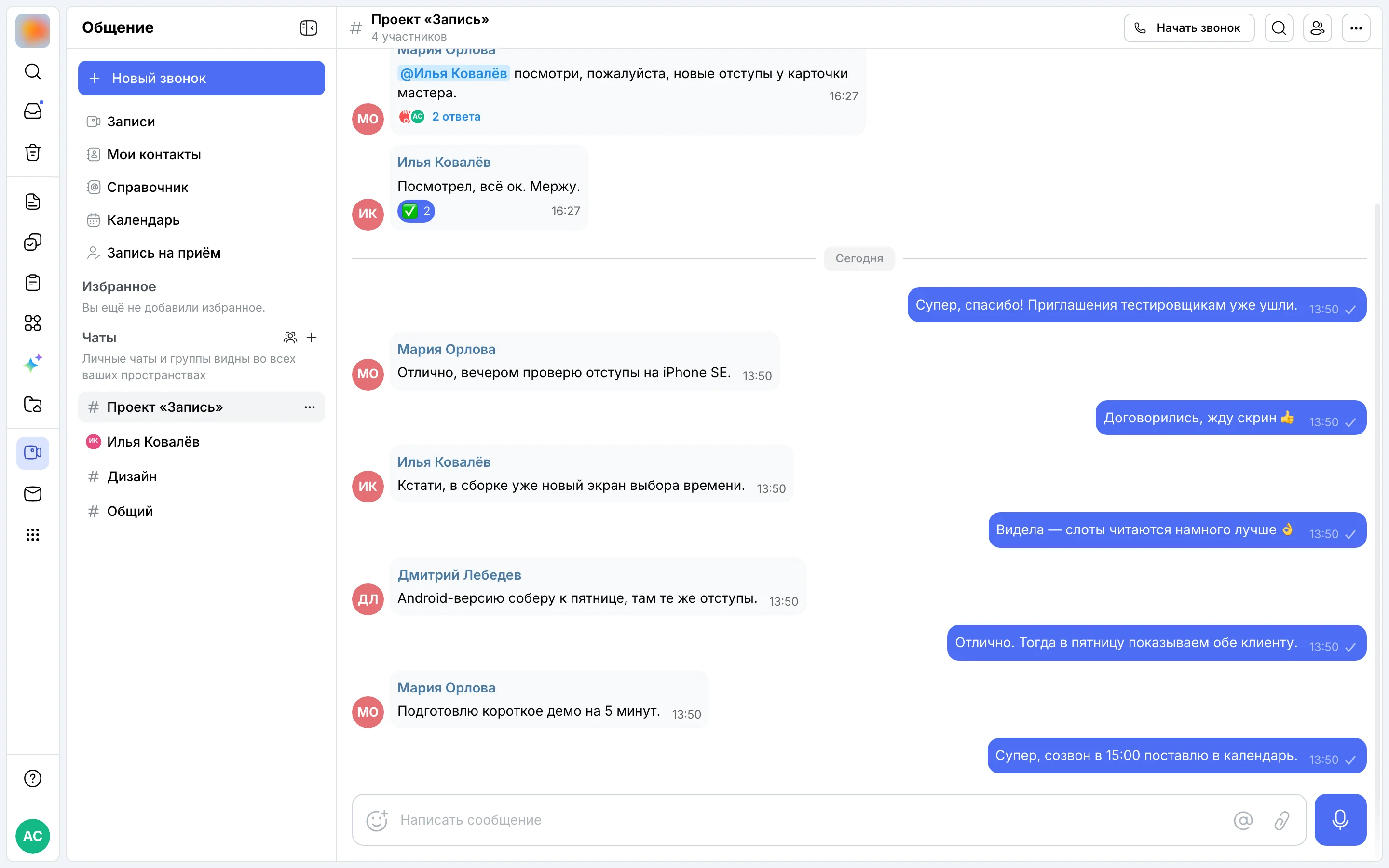The height and width of the screenshot is (868, 1389).
Task: Open Мои контакты section
Action: (x=202, y=154)
